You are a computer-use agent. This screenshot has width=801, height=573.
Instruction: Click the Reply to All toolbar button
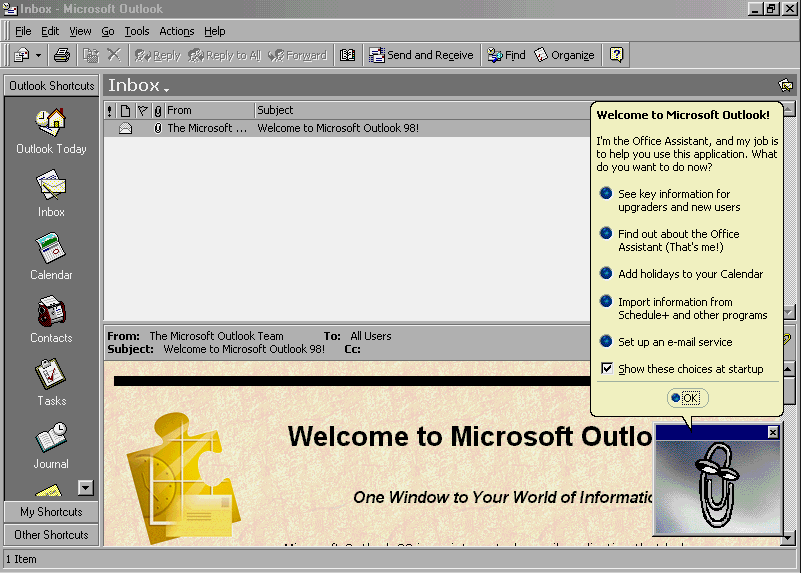pyautogui.click(x=225, y=55)
